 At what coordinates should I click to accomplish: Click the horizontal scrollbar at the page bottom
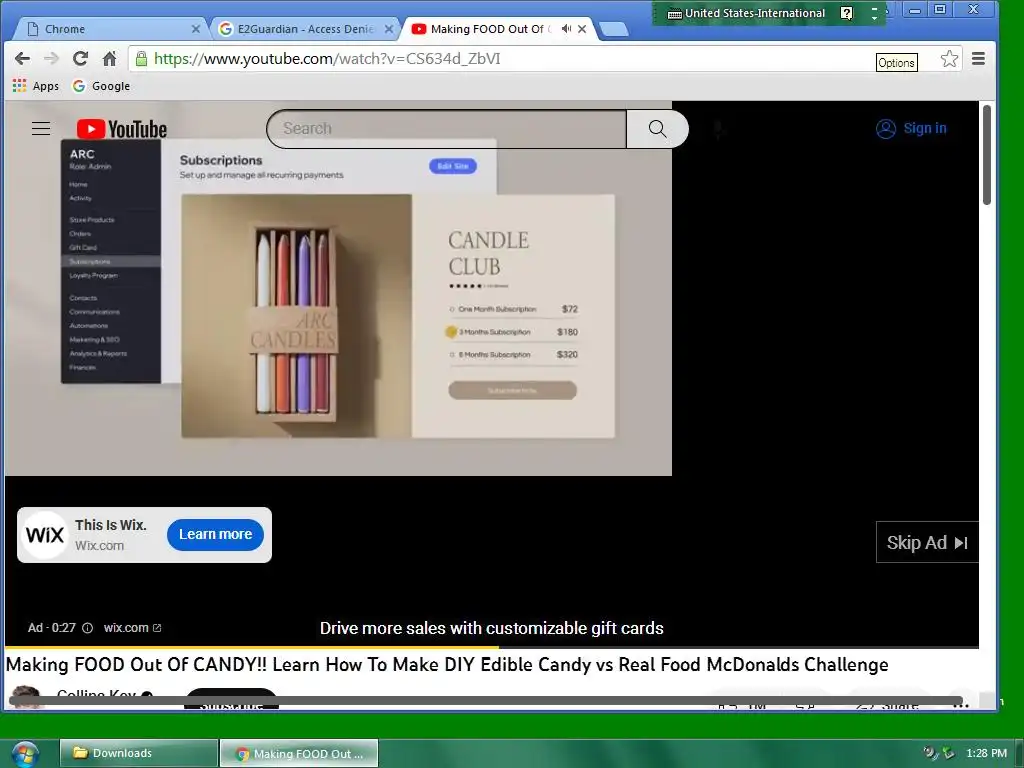[x=486, y=700]
